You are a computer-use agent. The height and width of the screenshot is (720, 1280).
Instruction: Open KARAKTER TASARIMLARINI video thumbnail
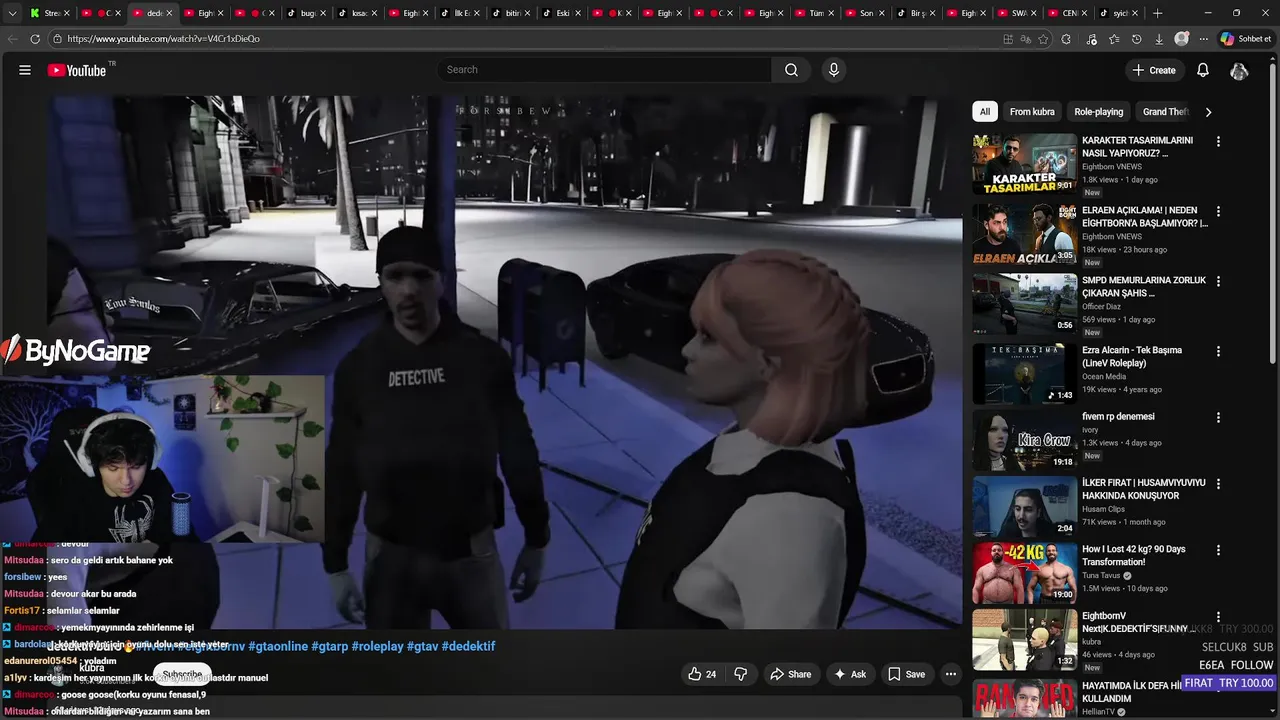tap(1025, 164)
